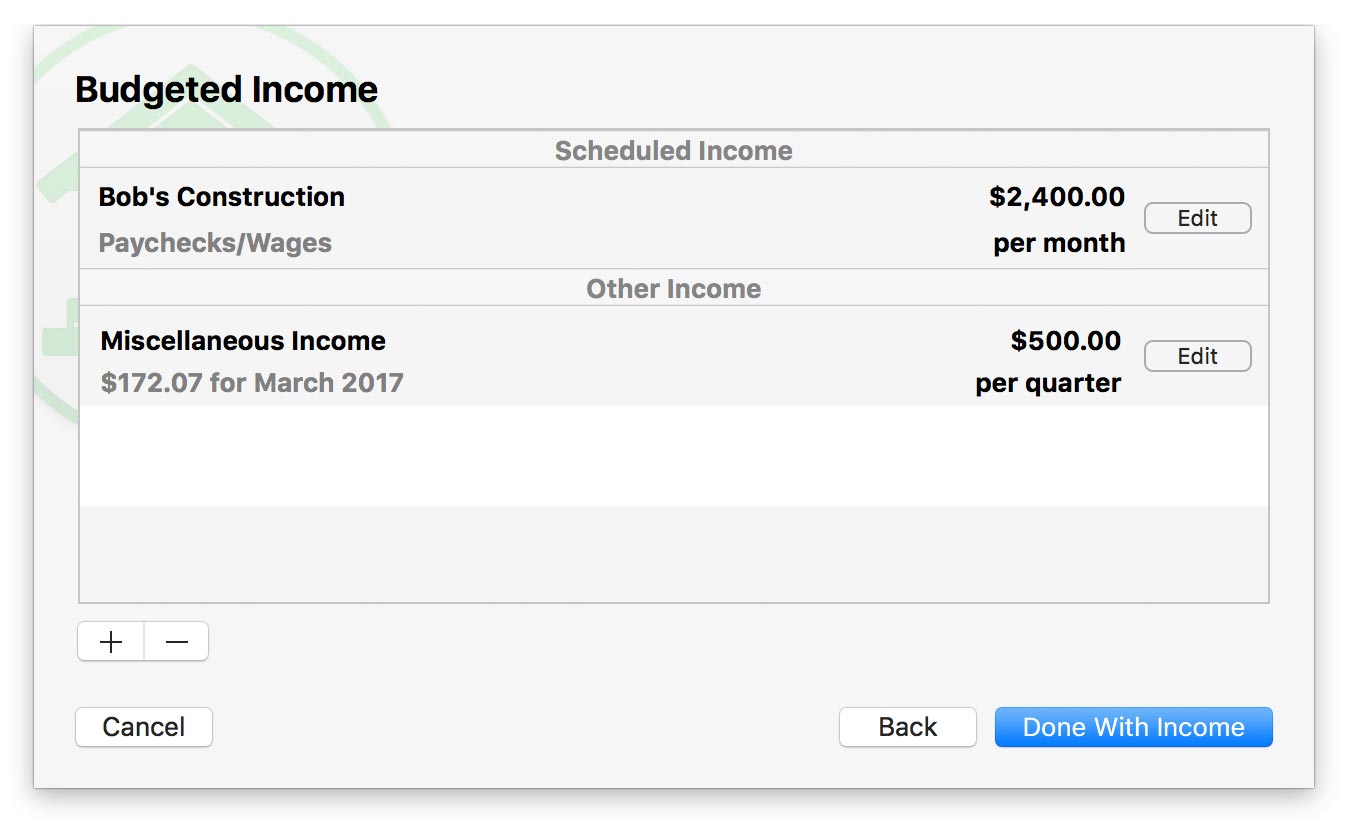1348x830 pixels.
Task: Click the Paychecks/Wages category label
Action: pyautogui.click(x=215, y=243)
